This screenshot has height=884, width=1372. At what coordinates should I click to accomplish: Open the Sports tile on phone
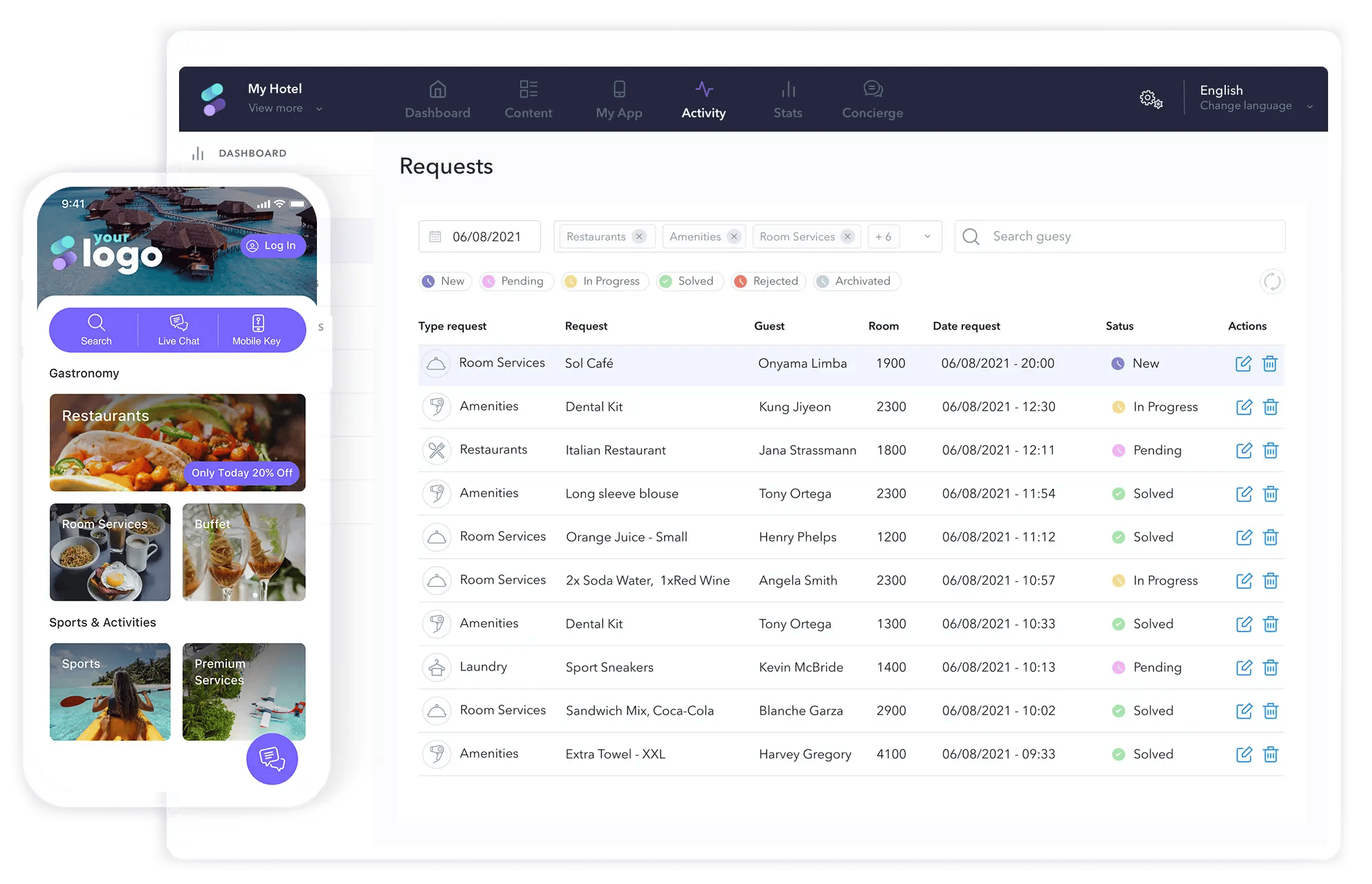point(110,692)
